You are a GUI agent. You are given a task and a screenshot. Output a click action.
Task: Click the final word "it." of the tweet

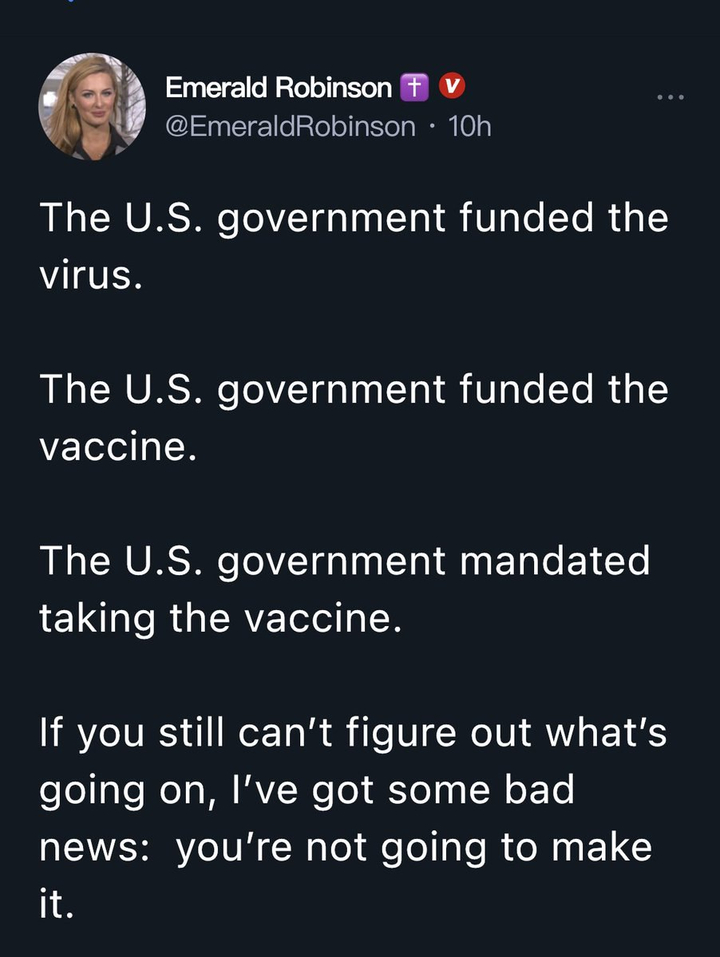[x=56, y=905]
